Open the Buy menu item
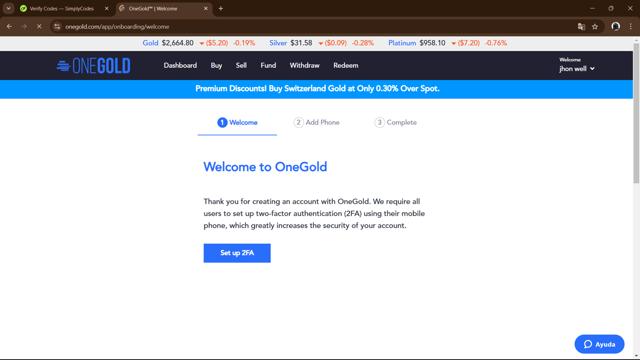Image resolution: width=640 pixels, height=360 pixels. point(216,65)
